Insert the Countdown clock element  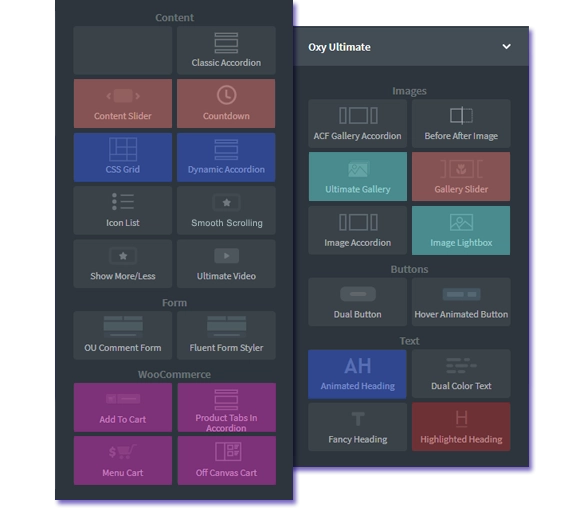[x=226, y=104]
